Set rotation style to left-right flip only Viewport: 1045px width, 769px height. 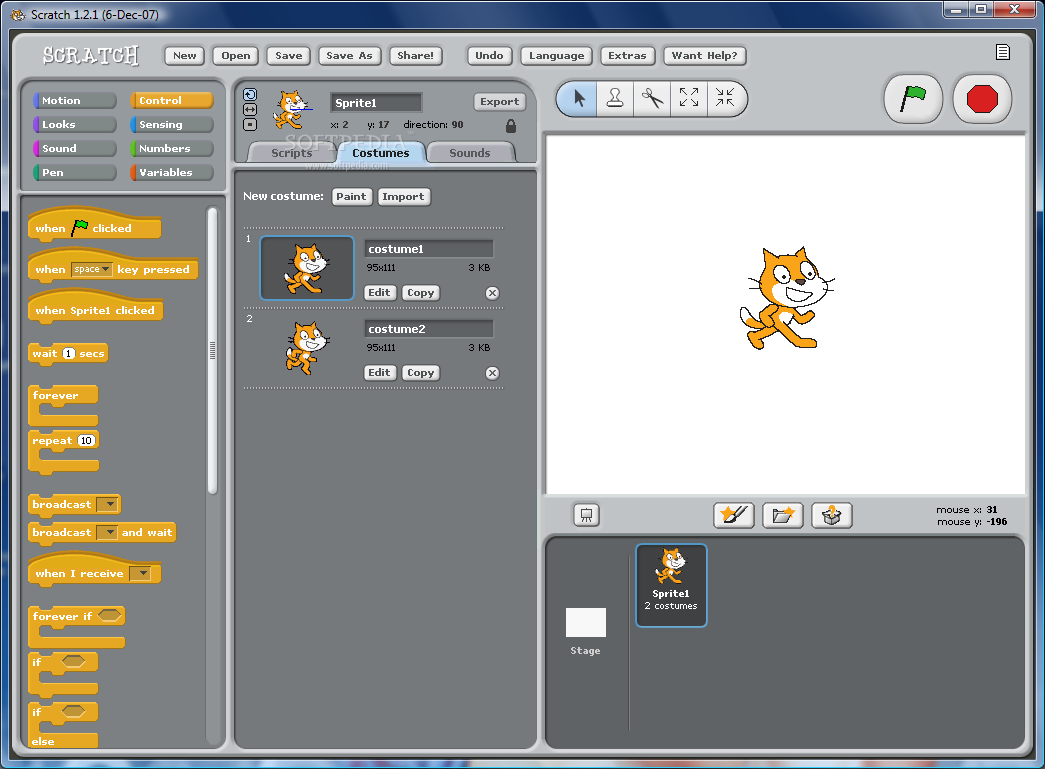pyautogui.click(x=250, y=109)
